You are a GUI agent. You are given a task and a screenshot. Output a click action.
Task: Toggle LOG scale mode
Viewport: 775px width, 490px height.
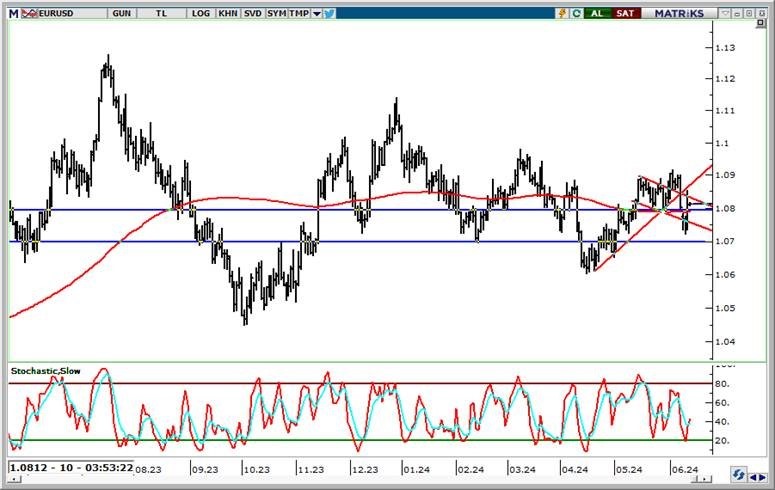pos(201,13)
